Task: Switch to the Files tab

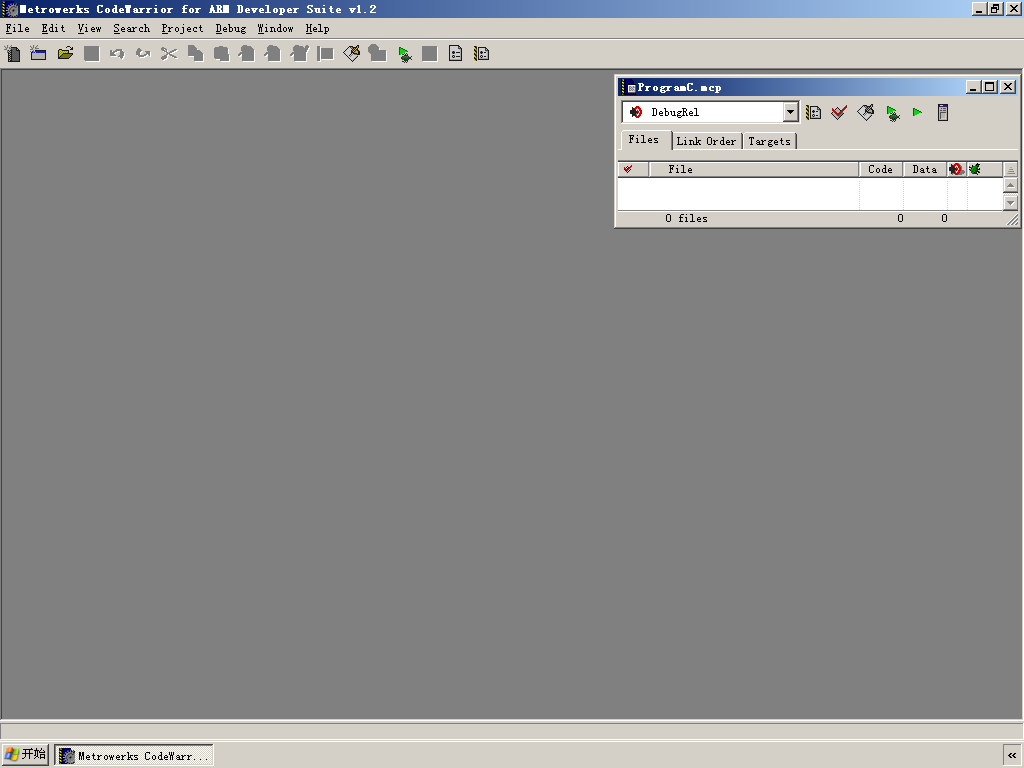Action: pos(644,140)
